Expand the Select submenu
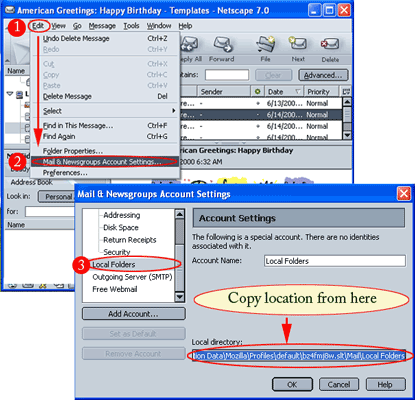 (105, 111)
